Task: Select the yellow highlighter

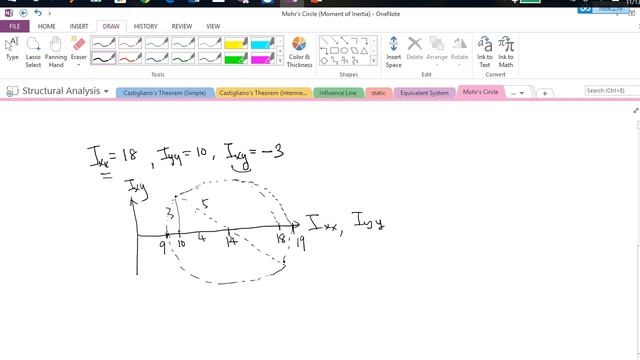Action: pyautogui.click(x=236, y=43)
